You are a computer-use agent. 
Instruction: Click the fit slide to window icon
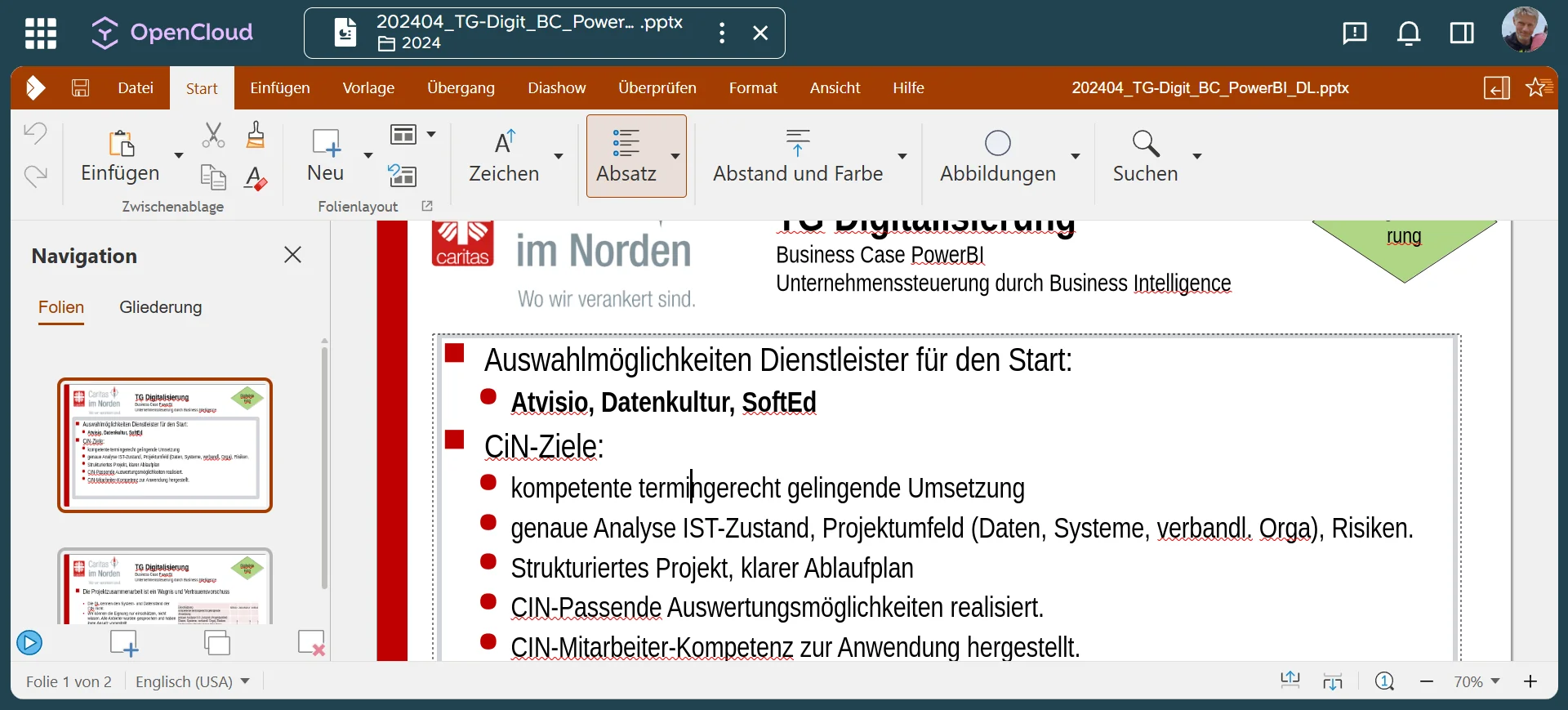[x=1290, y=681]
